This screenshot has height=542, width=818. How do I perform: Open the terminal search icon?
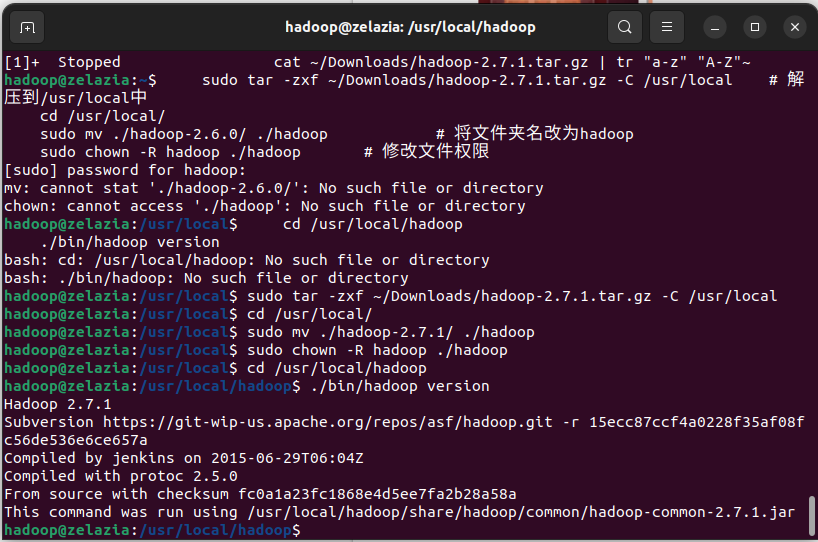coord(624,27)
